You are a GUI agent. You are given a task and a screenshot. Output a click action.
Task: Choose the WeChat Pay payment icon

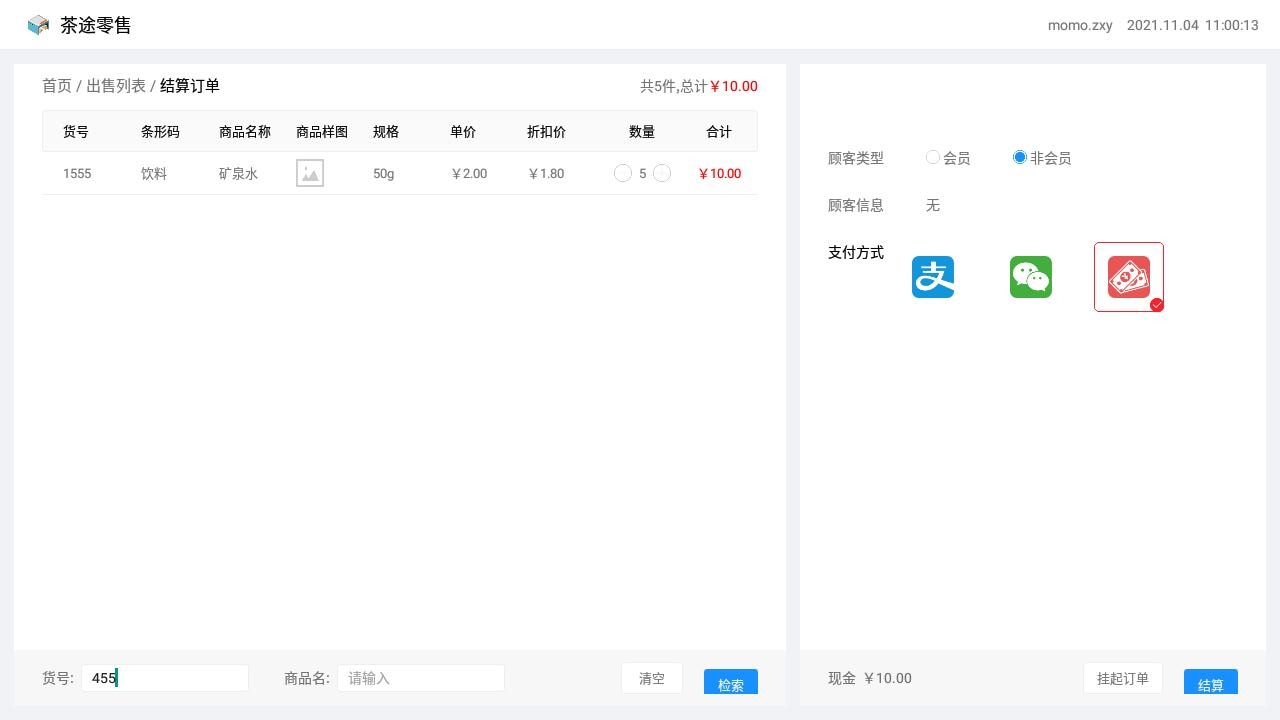click(x=1030, y=277)
